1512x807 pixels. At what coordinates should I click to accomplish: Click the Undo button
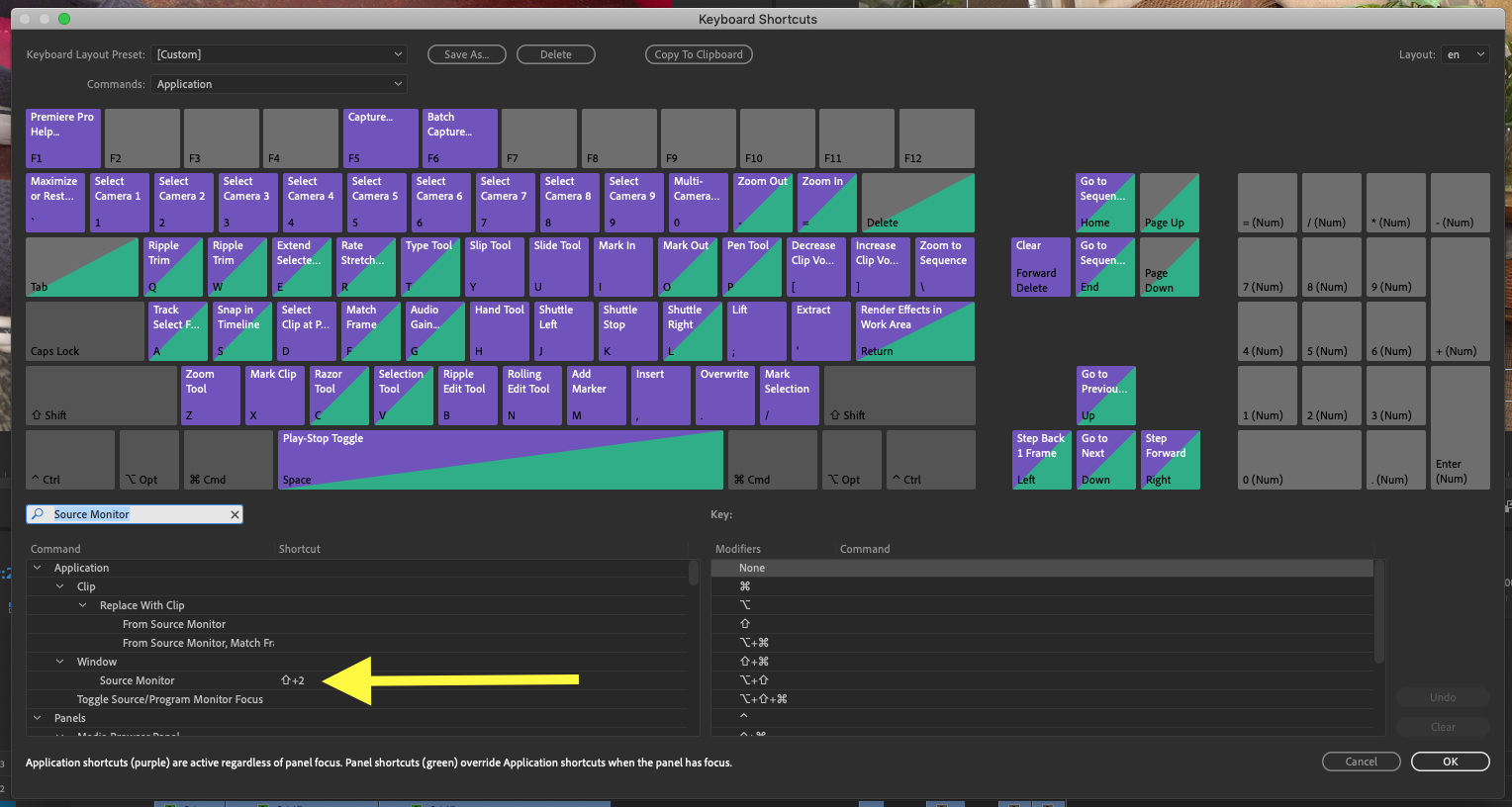tap(1443, 697)
